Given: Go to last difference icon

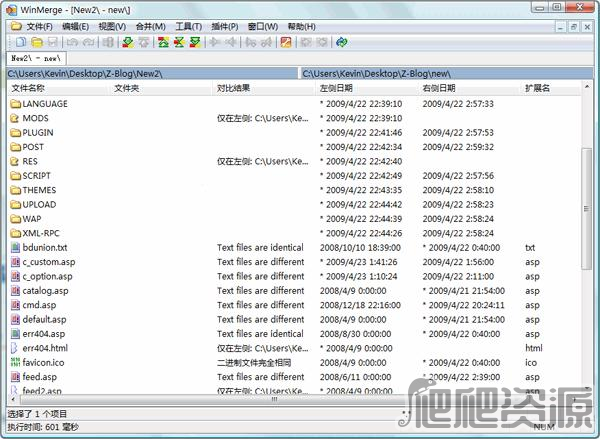Looking at the screenshot, I should 195,42.
